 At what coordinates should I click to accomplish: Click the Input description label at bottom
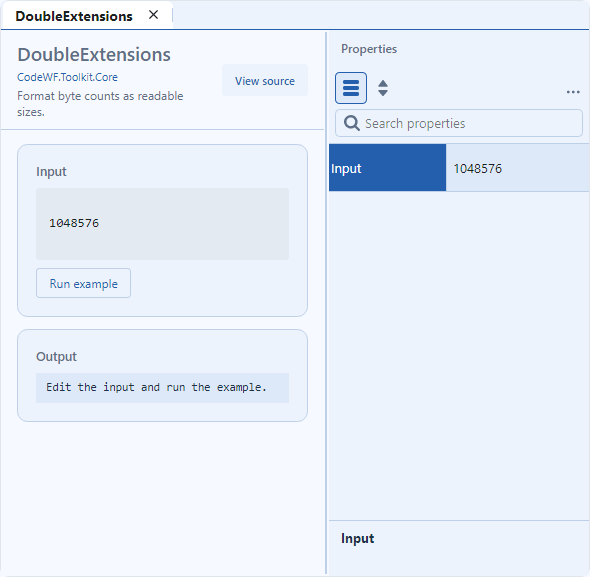[357, 539]
